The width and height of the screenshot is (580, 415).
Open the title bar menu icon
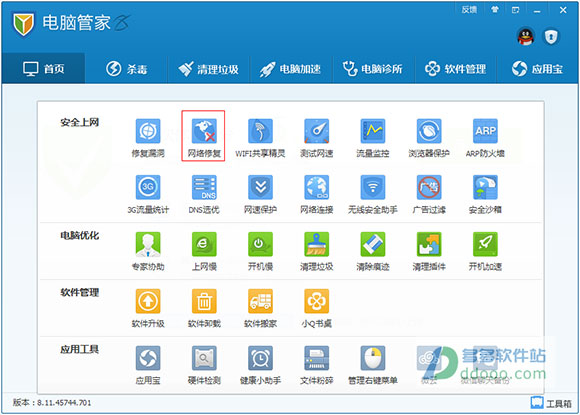click(515, 10)
